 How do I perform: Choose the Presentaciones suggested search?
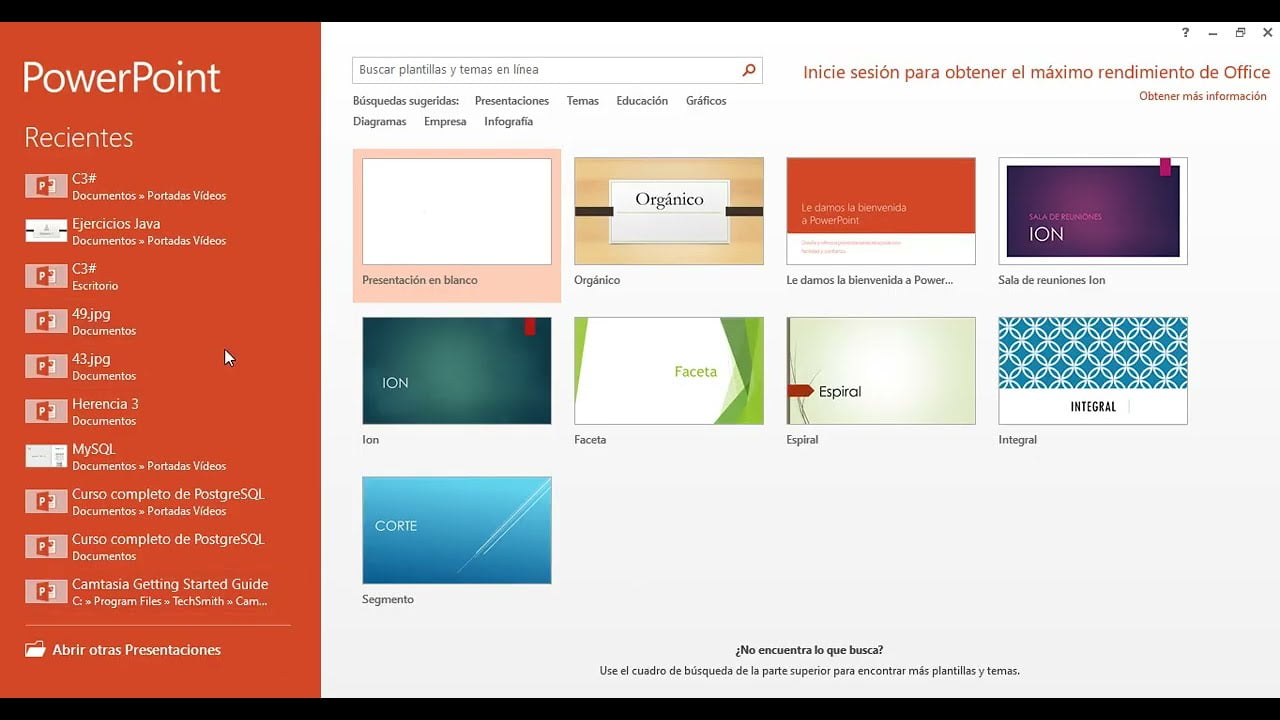pyautogui.click(x=512, y=101)
